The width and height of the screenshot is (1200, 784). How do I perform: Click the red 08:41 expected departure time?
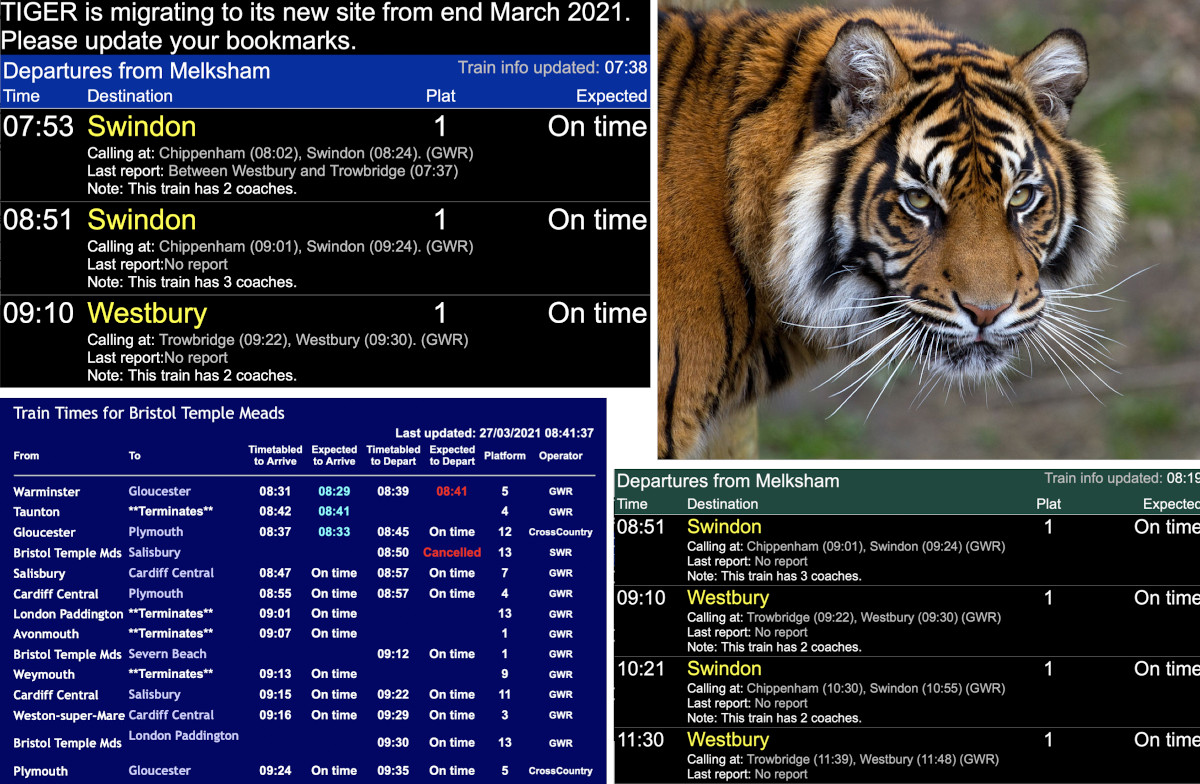pos(451,492)
